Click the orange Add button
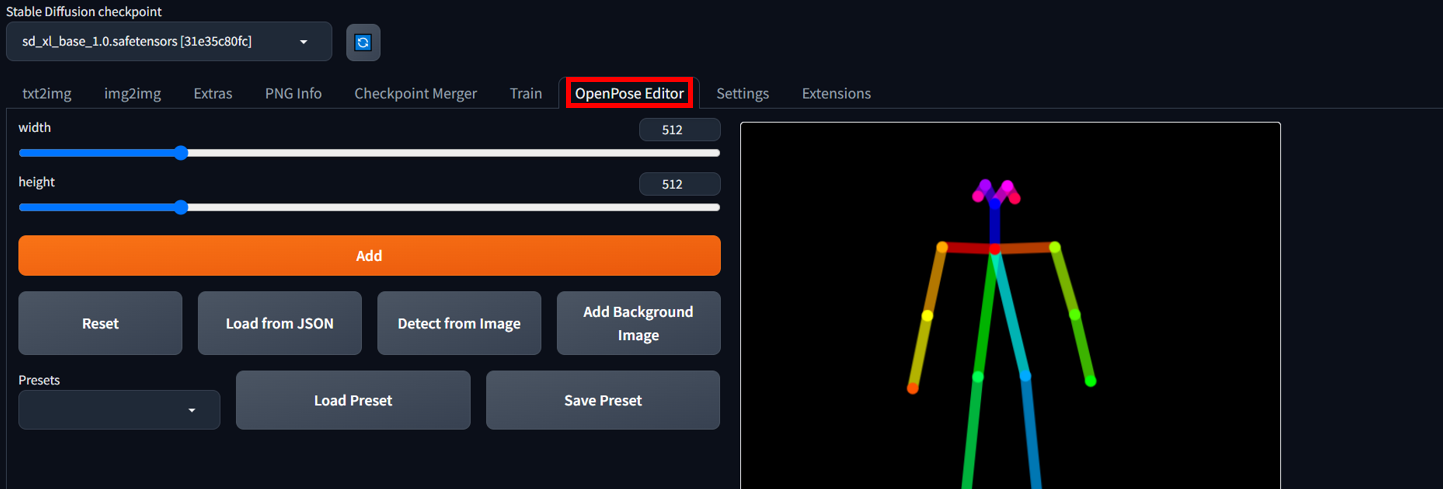The height and width of the screenshot is (489, 1443). pos(369,255)
